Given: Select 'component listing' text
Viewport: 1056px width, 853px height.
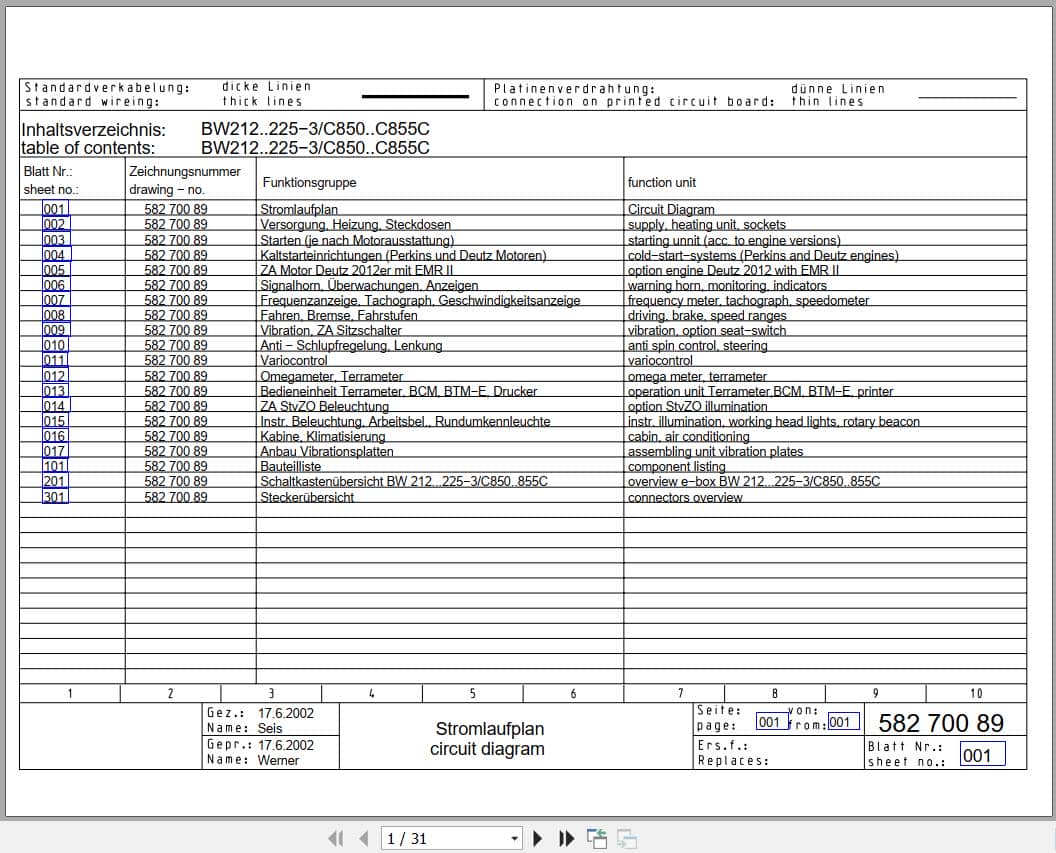Looking at the screenshot, I should pos(676,467).
